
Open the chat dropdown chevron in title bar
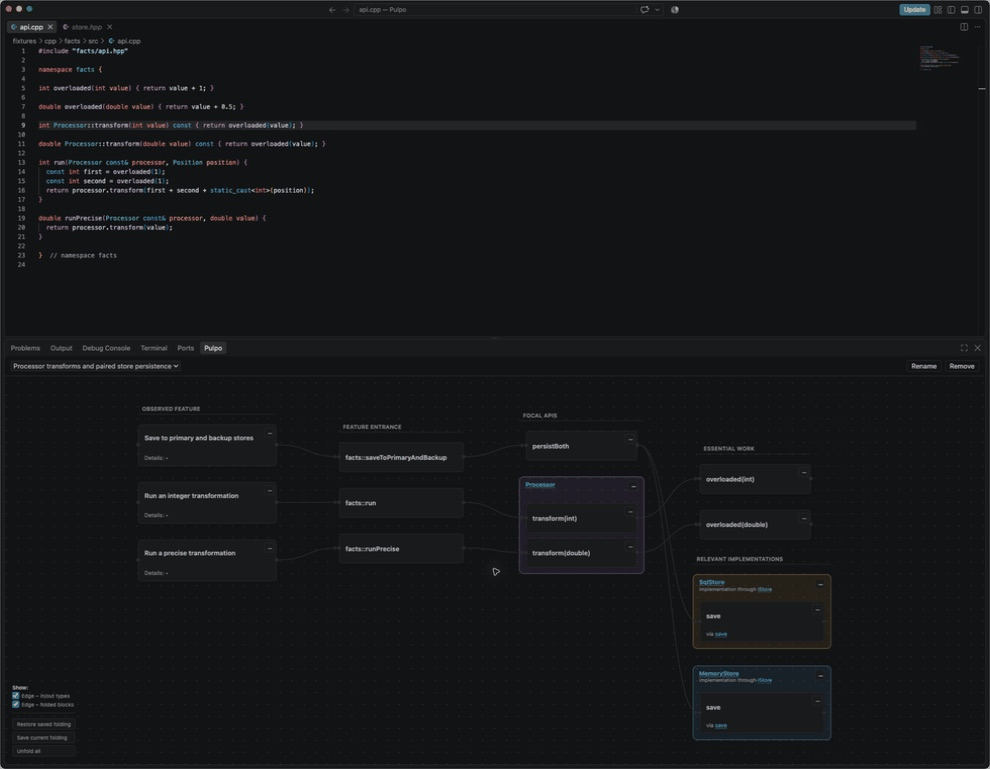tap(657, 9)
